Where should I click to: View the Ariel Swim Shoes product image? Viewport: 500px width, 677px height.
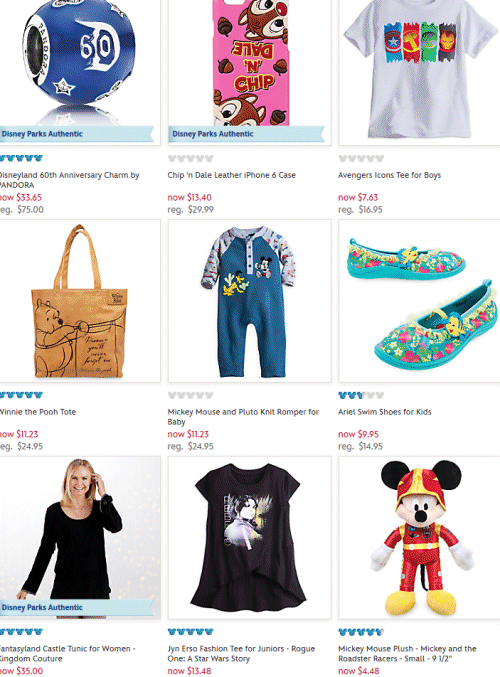(x=419, y=301)
